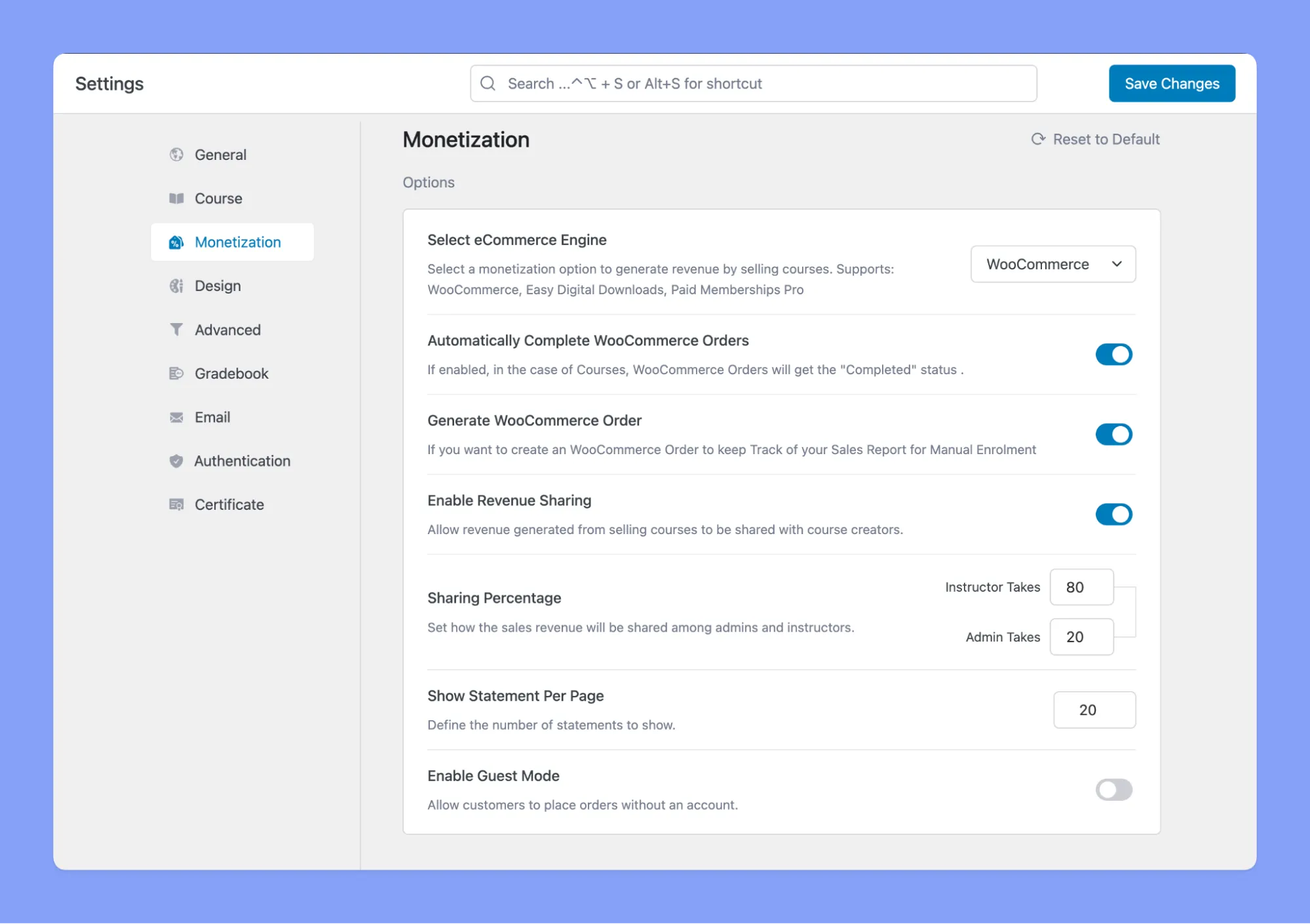The height and width of the screenshot is (924, 1310).
Task: Click the General globe icon in sidebar
Action: click(x=176, y=155)
